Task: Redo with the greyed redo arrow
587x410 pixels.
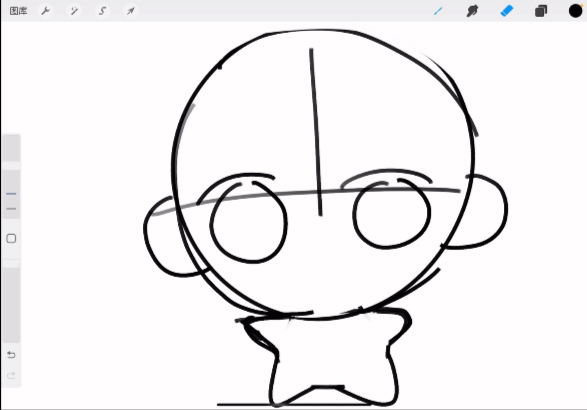Action: point(11,375)
